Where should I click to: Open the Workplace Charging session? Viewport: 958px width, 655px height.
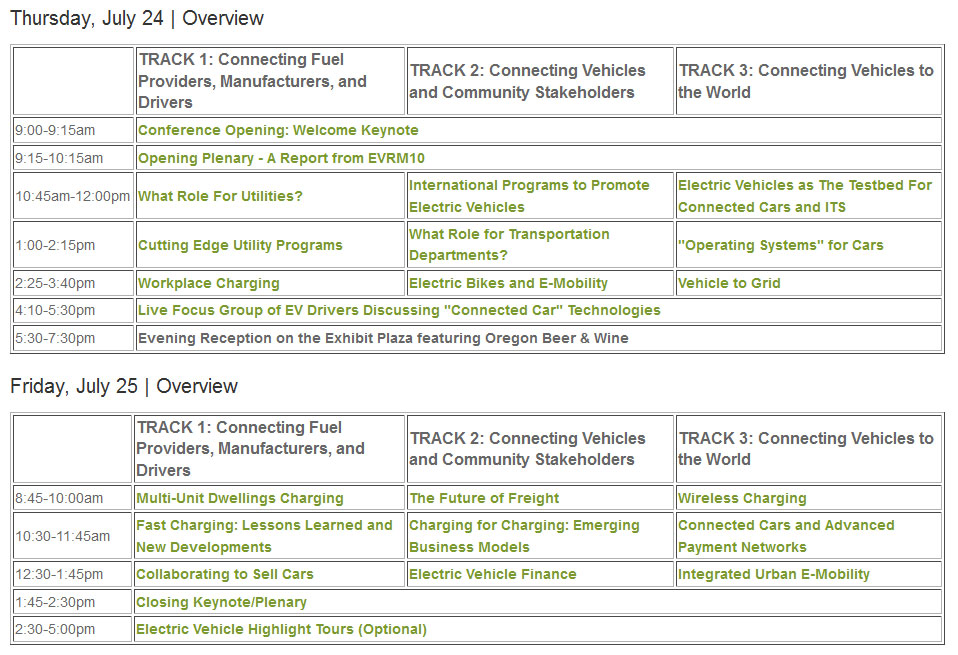pos(209,283)
